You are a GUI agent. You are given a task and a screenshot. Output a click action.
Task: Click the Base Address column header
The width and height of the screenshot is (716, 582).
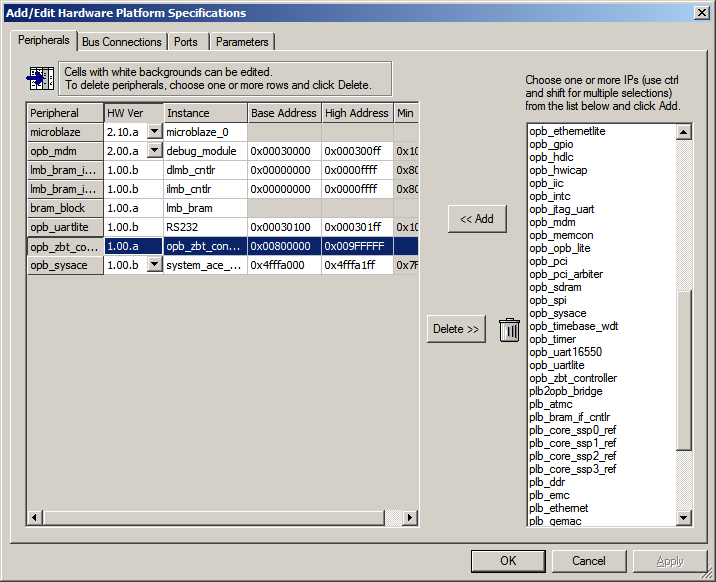tap(284, 113)
